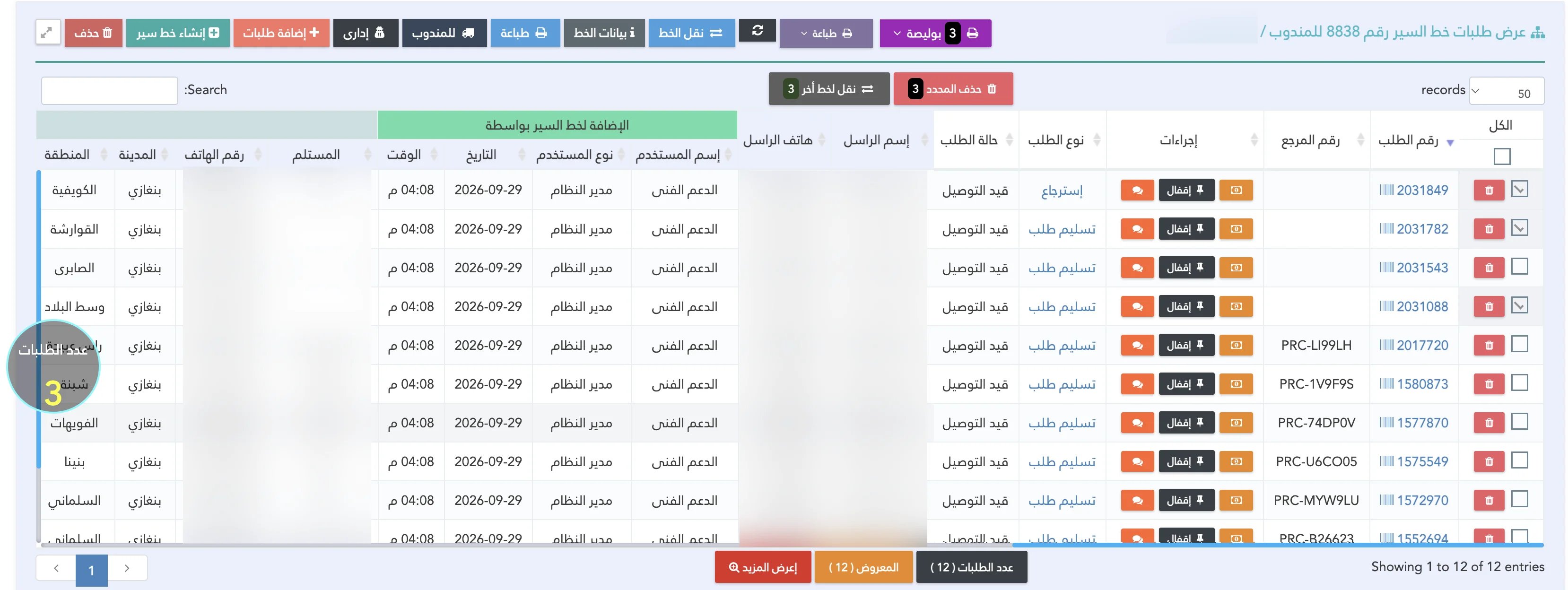Image resolution: width=1568 pixels, height=590 pixels.
Task: Open order number 2031782 link
Action: [x=1422, y=230]
